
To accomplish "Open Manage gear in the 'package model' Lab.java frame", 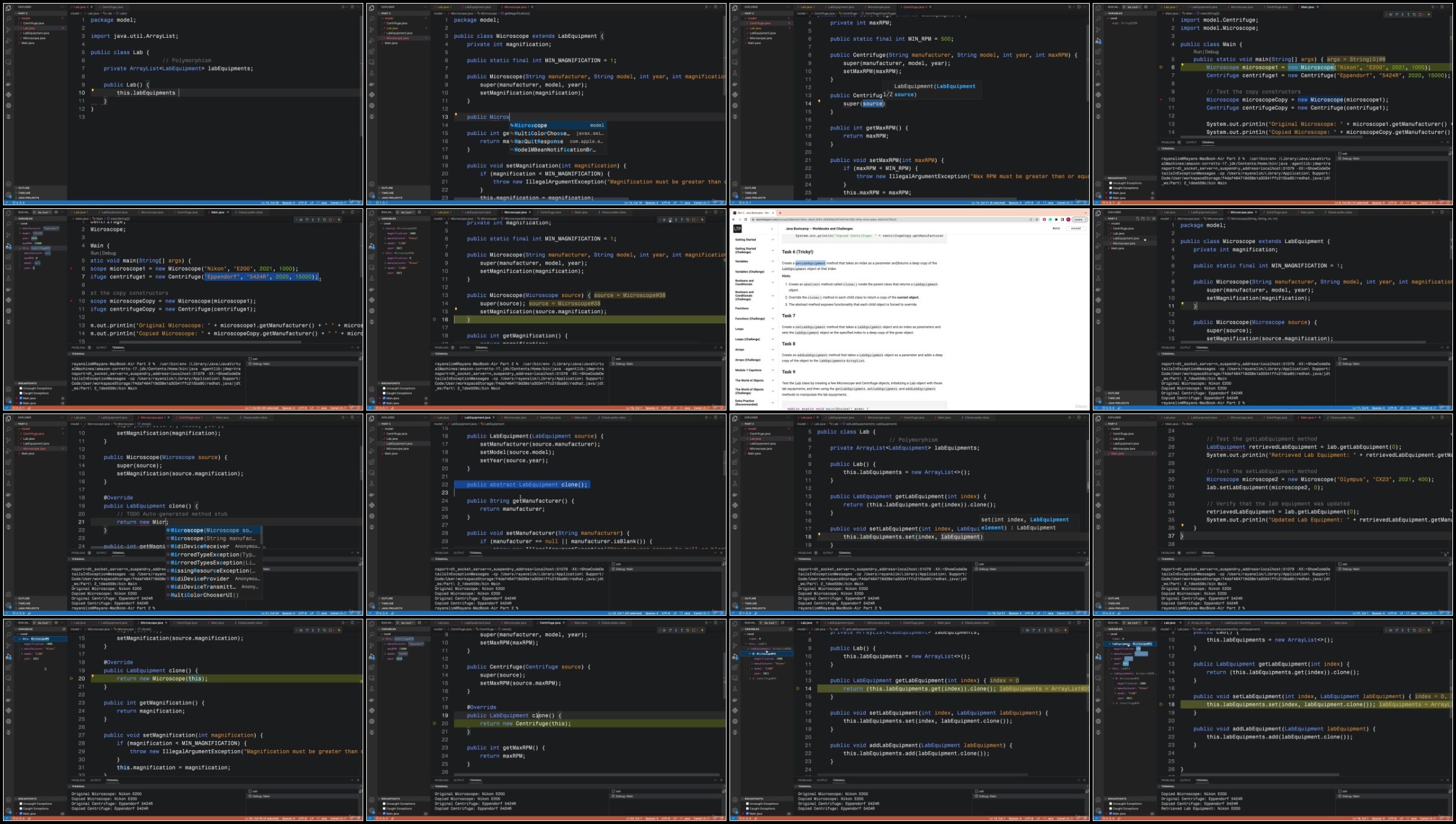I will [x=8, y=194].
